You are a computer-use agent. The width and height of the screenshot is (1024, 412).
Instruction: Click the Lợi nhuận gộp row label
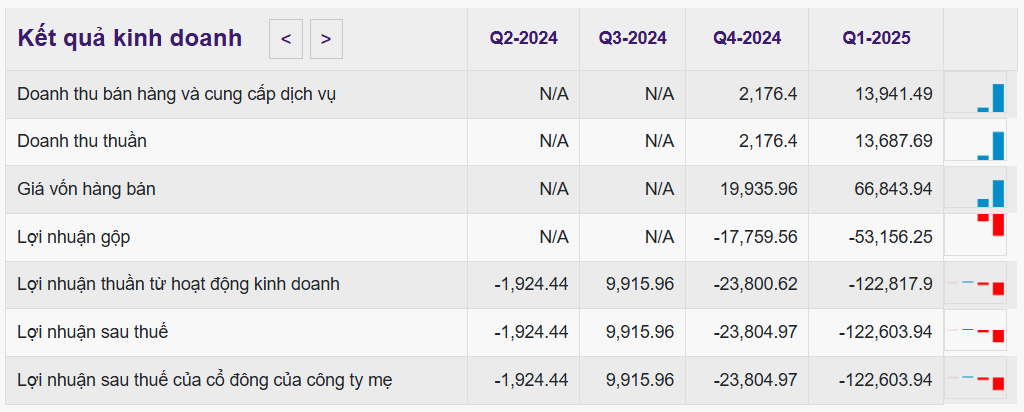click(x=74, y=237)
